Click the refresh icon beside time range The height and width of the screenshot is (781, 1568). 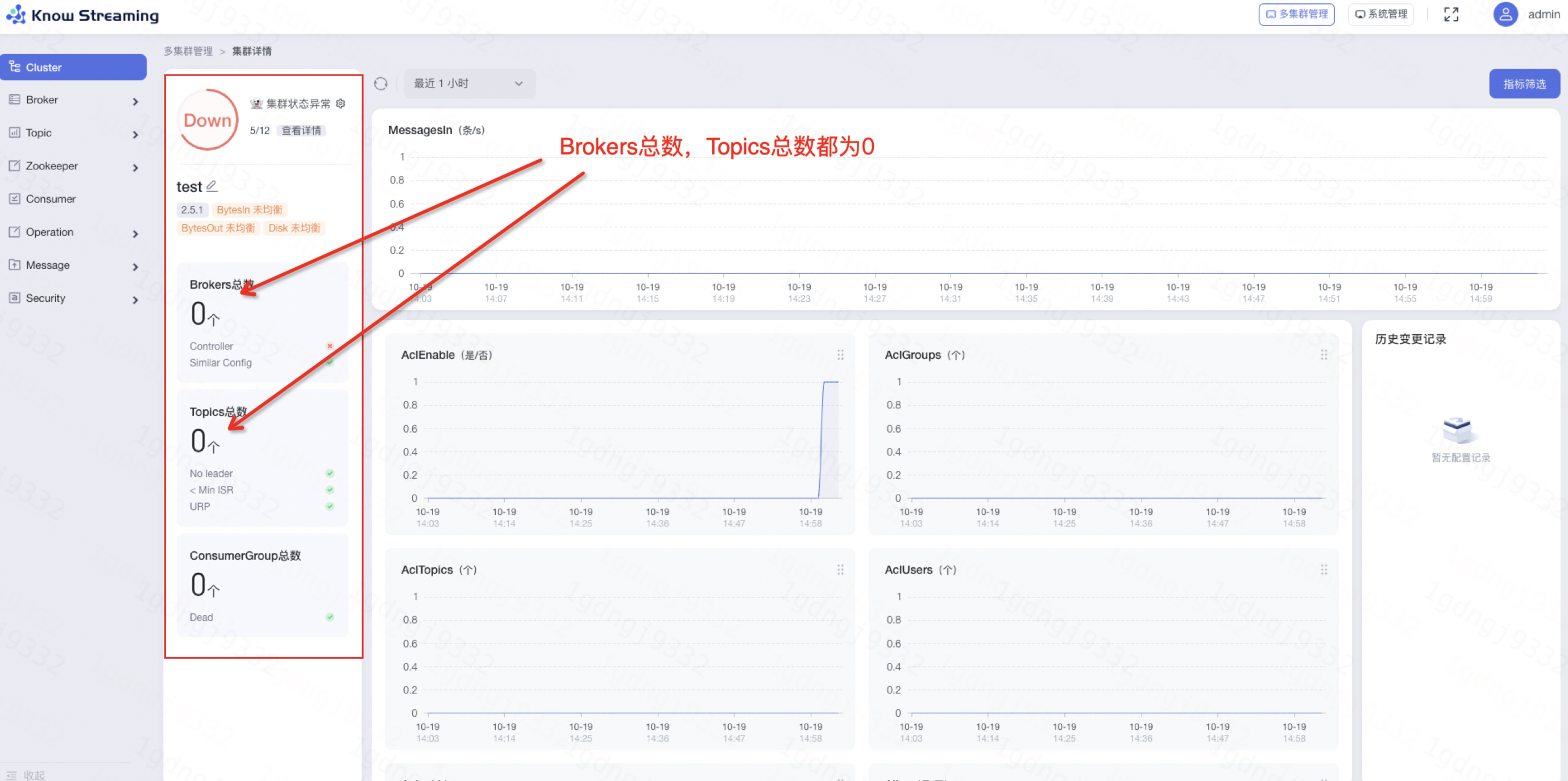tap(380, 84)
